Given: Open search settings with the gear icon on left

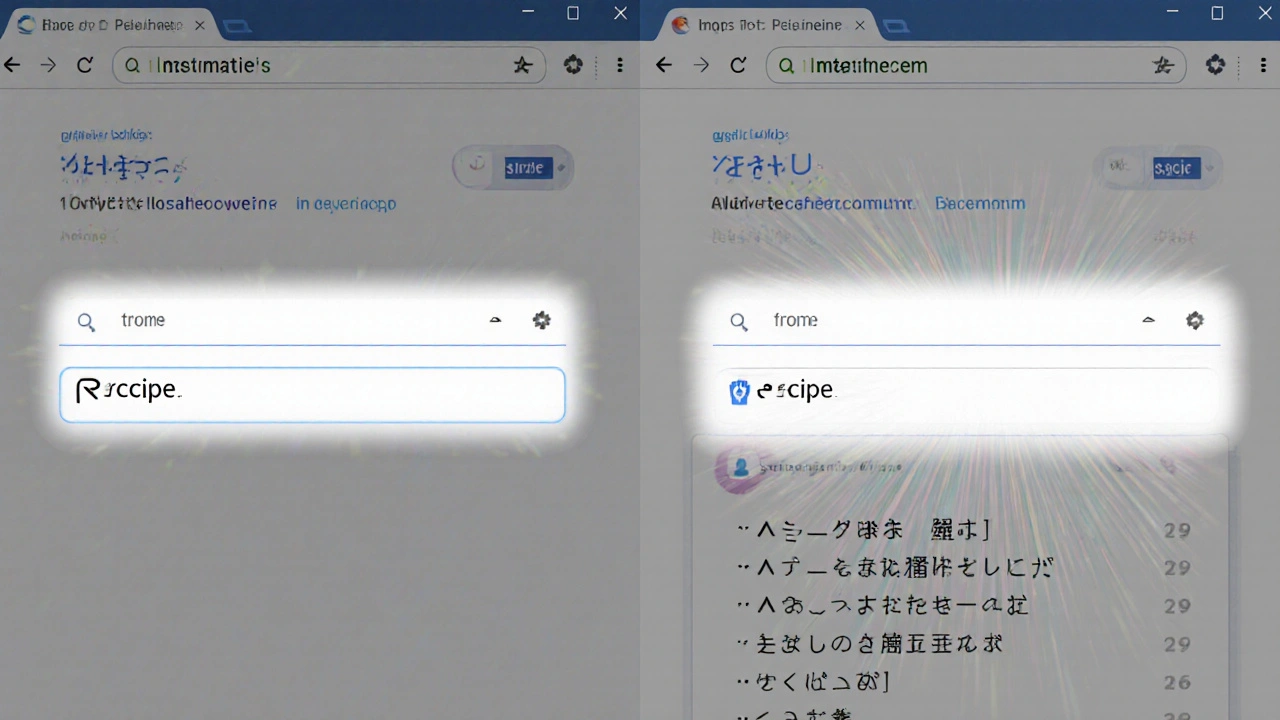Looking at the screenshot, I should pos(541,320).
